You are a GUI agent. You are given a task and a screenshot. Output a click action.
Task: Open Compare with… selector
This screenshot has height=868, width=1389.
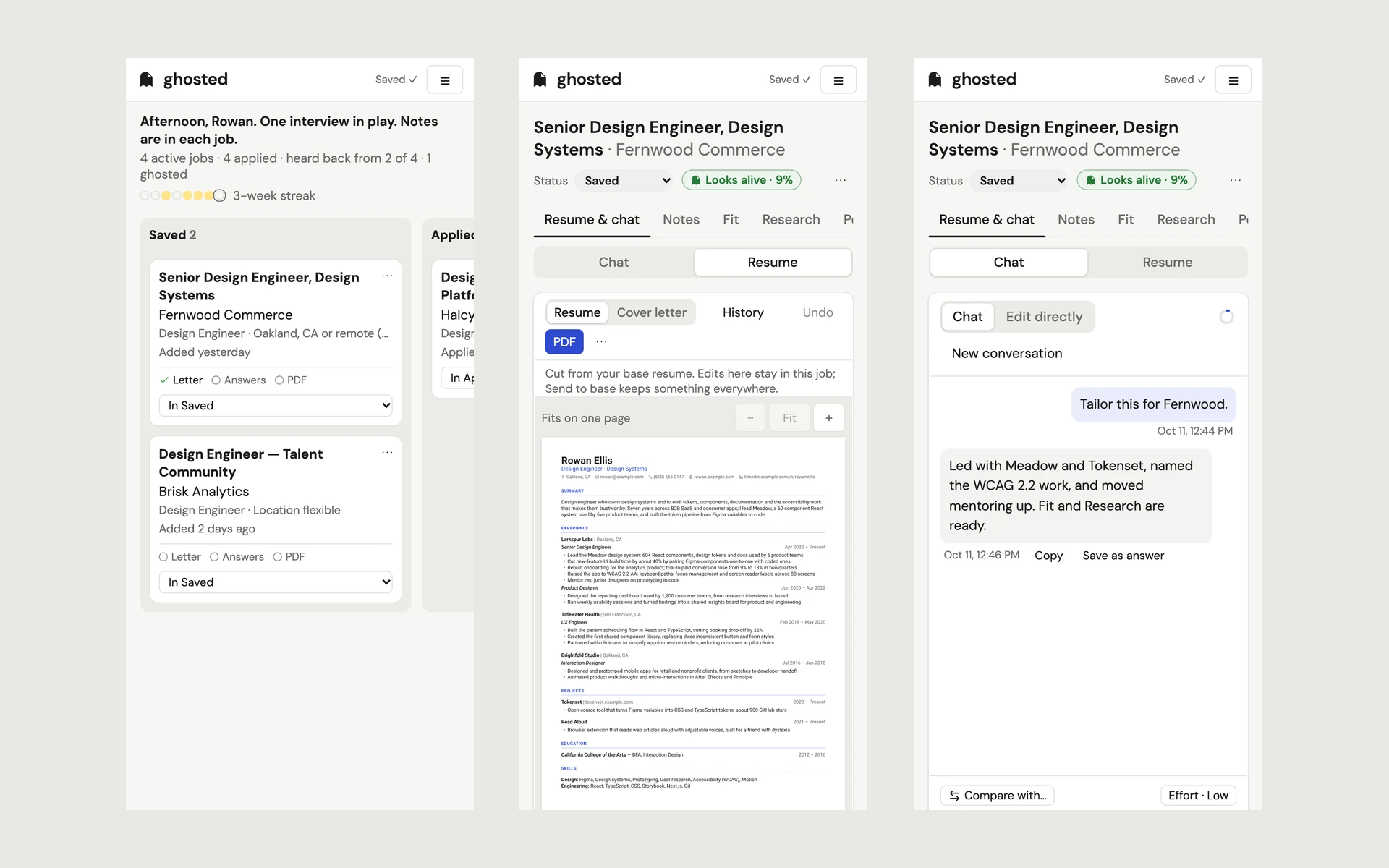[998, 796]
